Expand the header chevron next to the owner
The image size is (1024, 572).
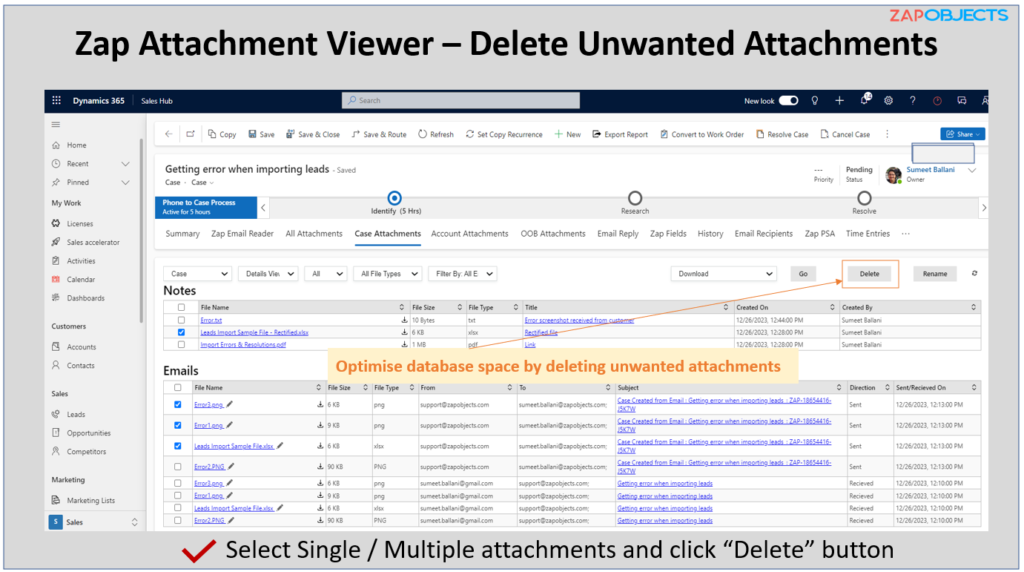pos(972,170)
